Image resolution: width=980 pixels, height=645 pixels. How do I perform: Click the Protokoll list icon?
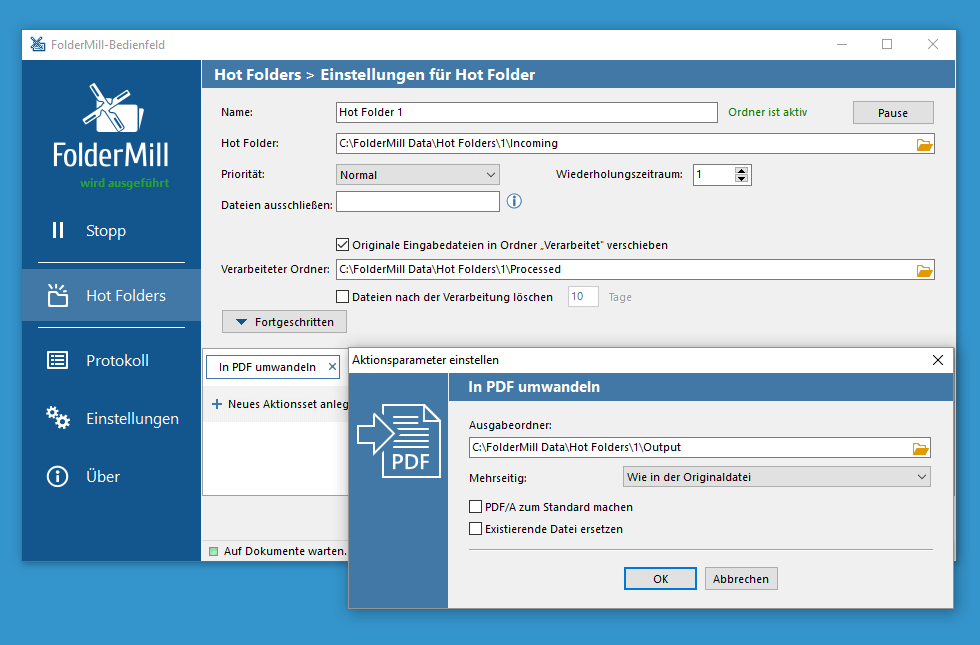(58, 360)
